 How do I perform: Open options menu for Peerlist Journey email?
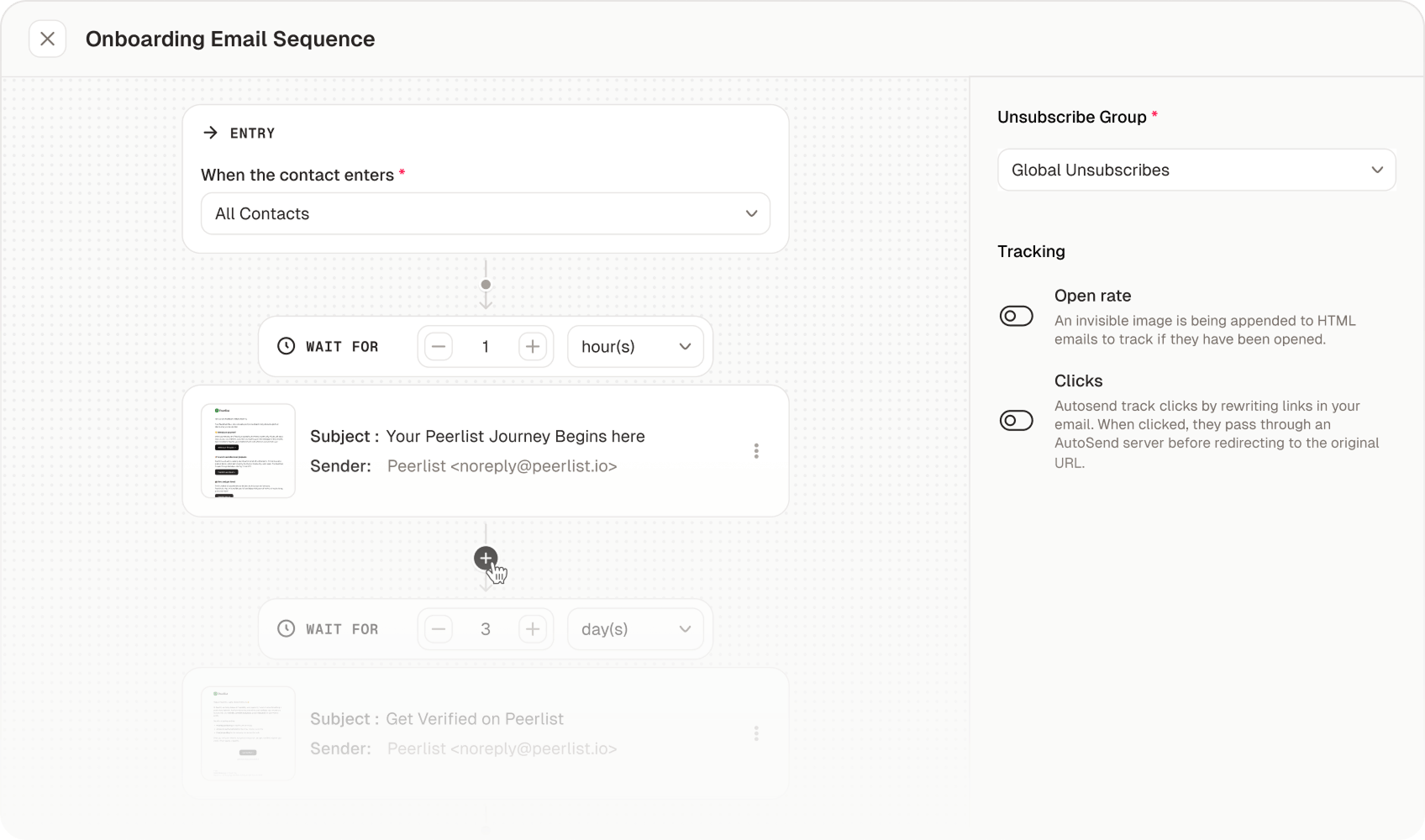(x=756, y=451)
